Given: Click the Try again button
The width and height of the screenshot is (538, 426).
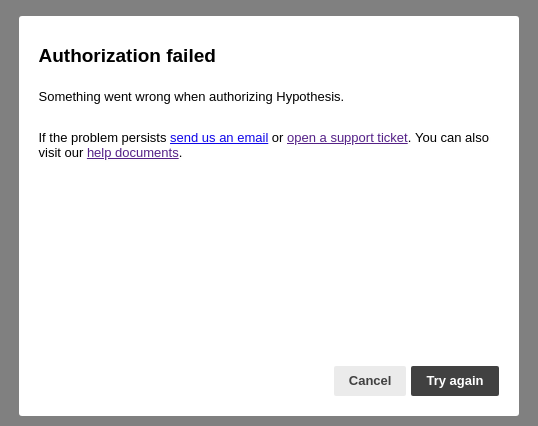Looking at the screenshot, I should (455, 381).
